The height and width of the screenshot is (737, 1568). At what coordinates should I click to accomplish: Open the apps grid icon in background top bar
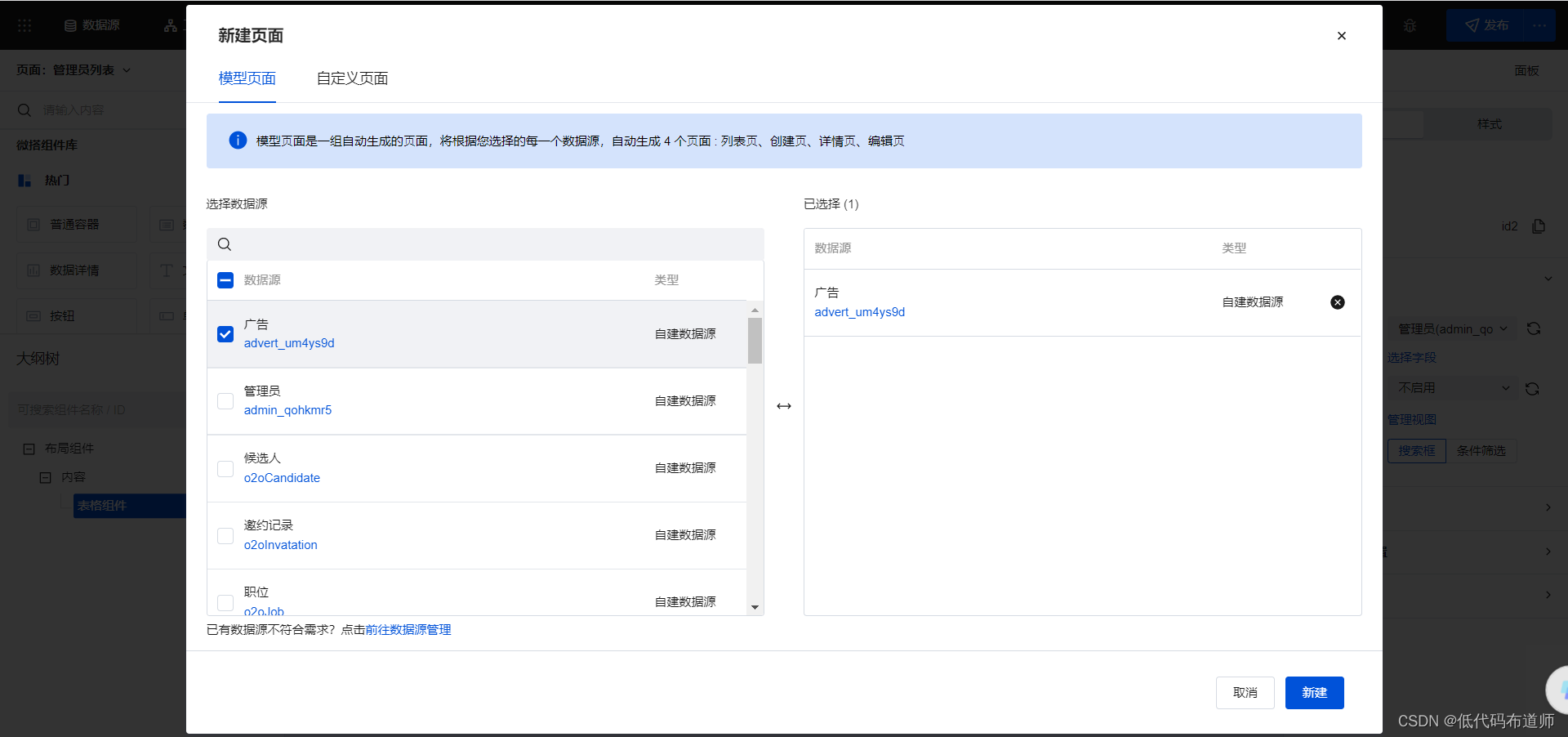pyautogui.click(x=24, y=25)
